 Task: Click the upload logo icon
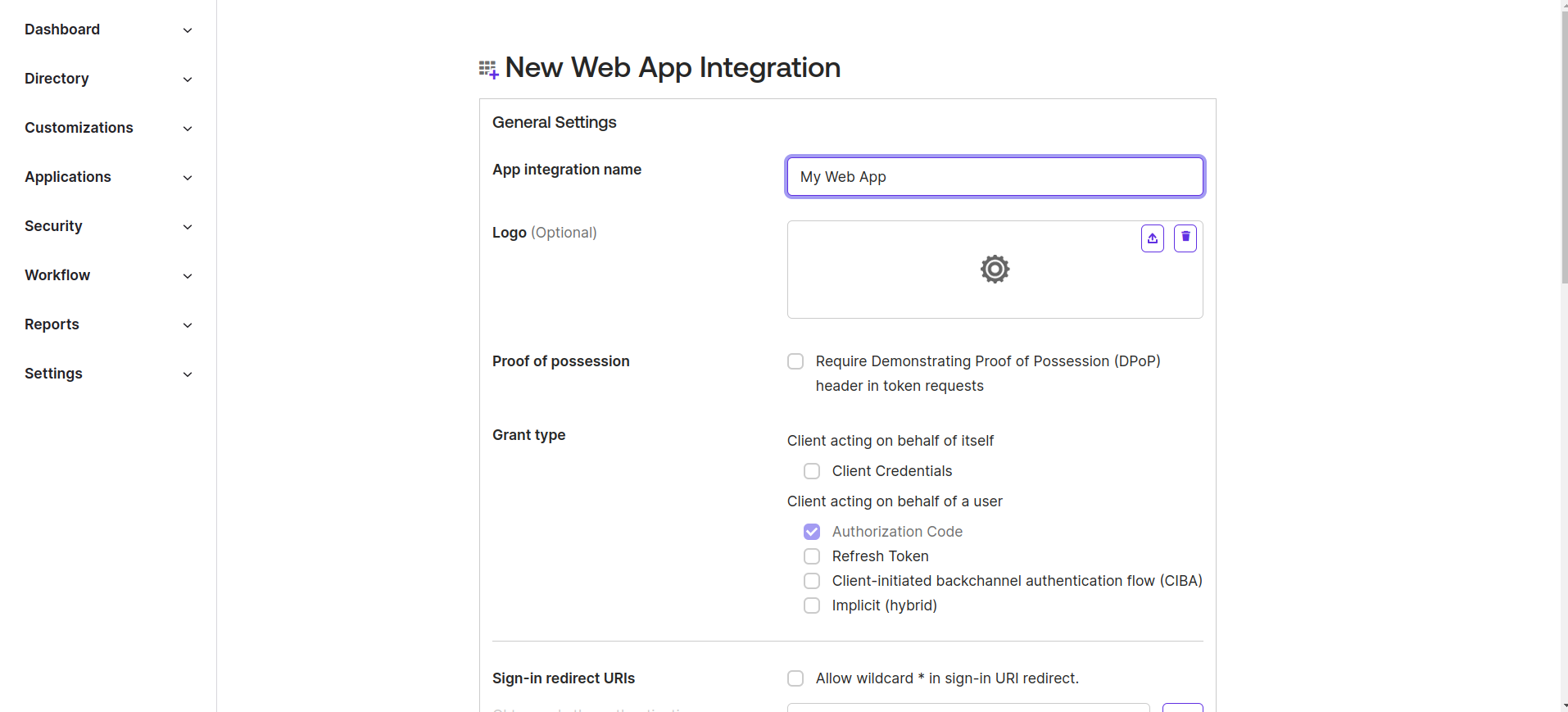pos(1153,238)
